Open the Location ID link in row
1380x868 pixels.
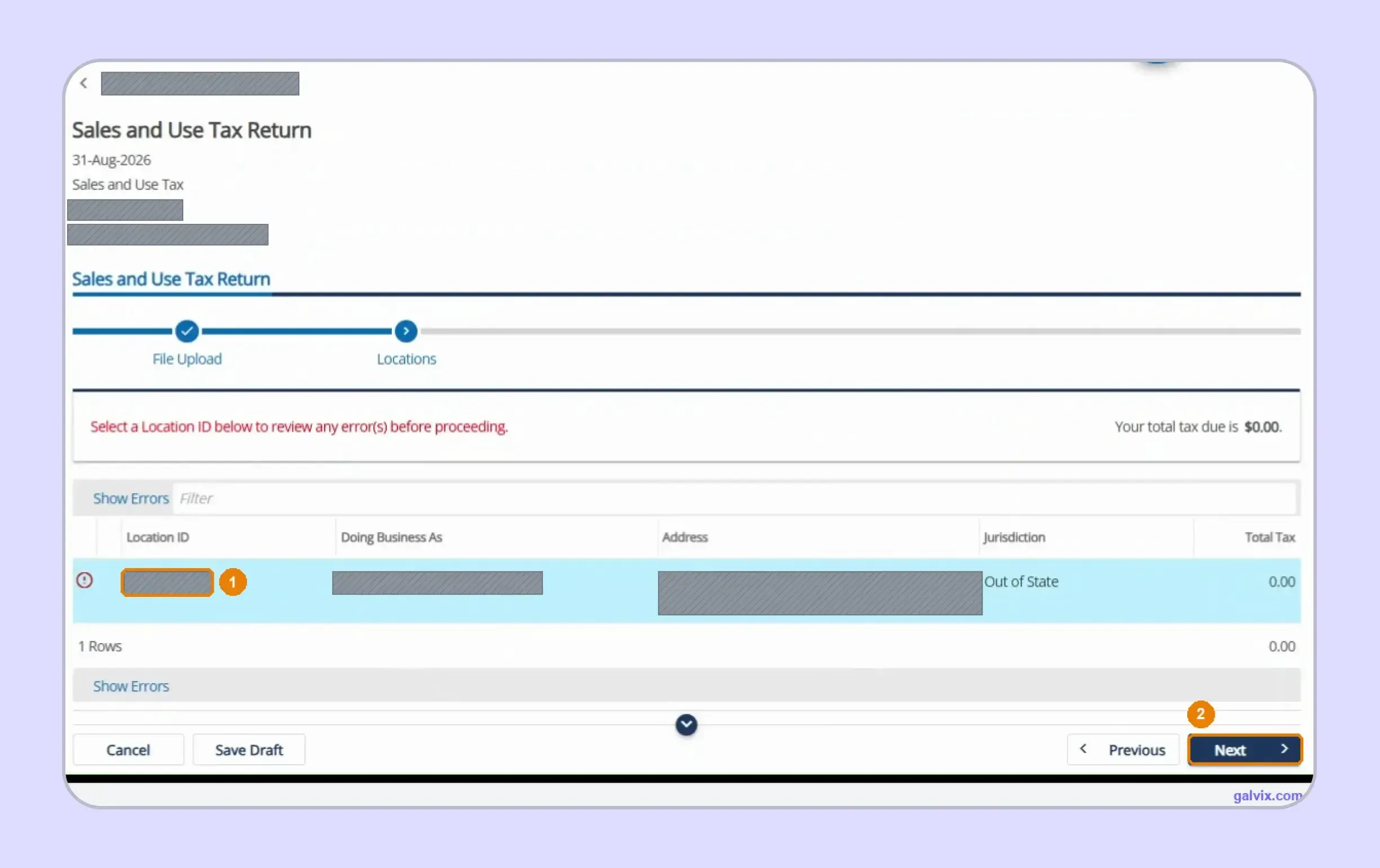pos(167,583)
